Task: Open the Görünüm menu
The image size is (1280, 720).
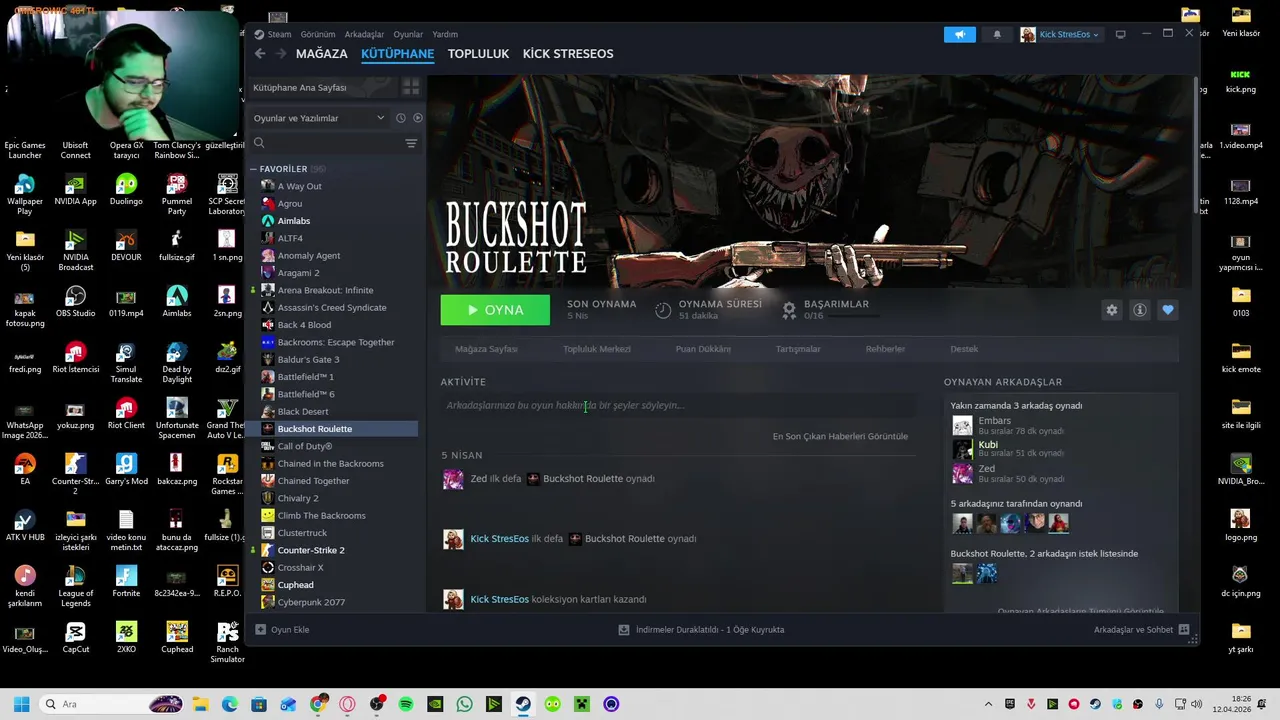Action: [318, 34]
